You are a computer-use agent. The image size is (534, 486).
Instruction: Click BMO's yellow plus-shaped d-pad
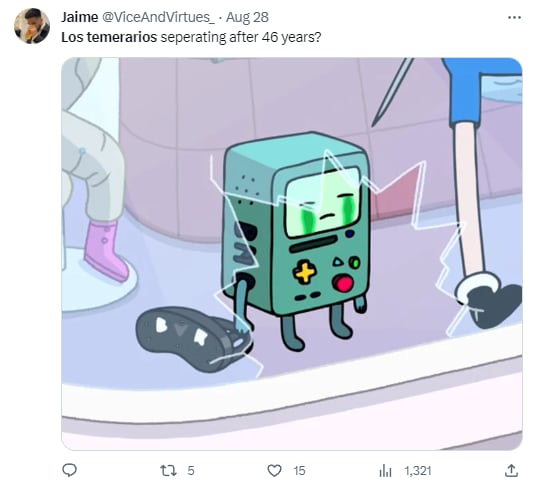coord(304,272)
